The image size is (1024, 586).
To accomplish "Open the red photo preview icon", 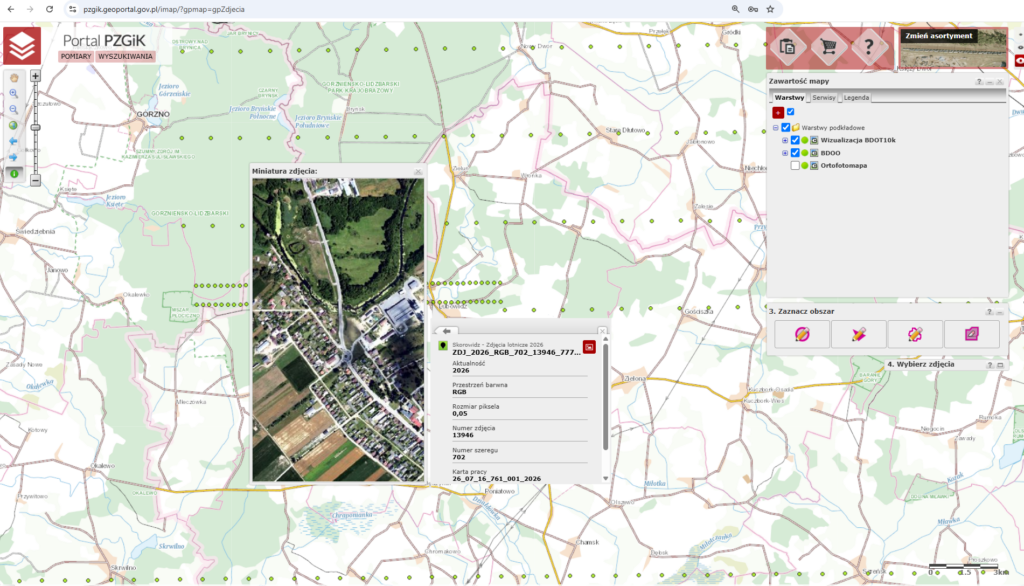I will pos(589,347).
